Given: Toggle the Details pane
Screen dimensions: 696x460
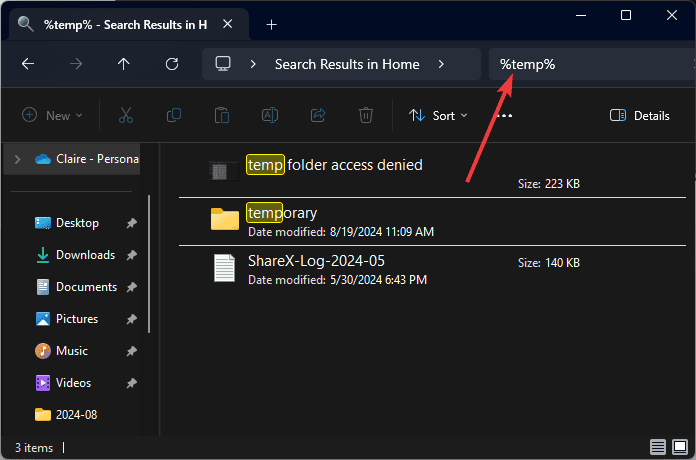Looking at the screenshot, I should pos(640,115).
